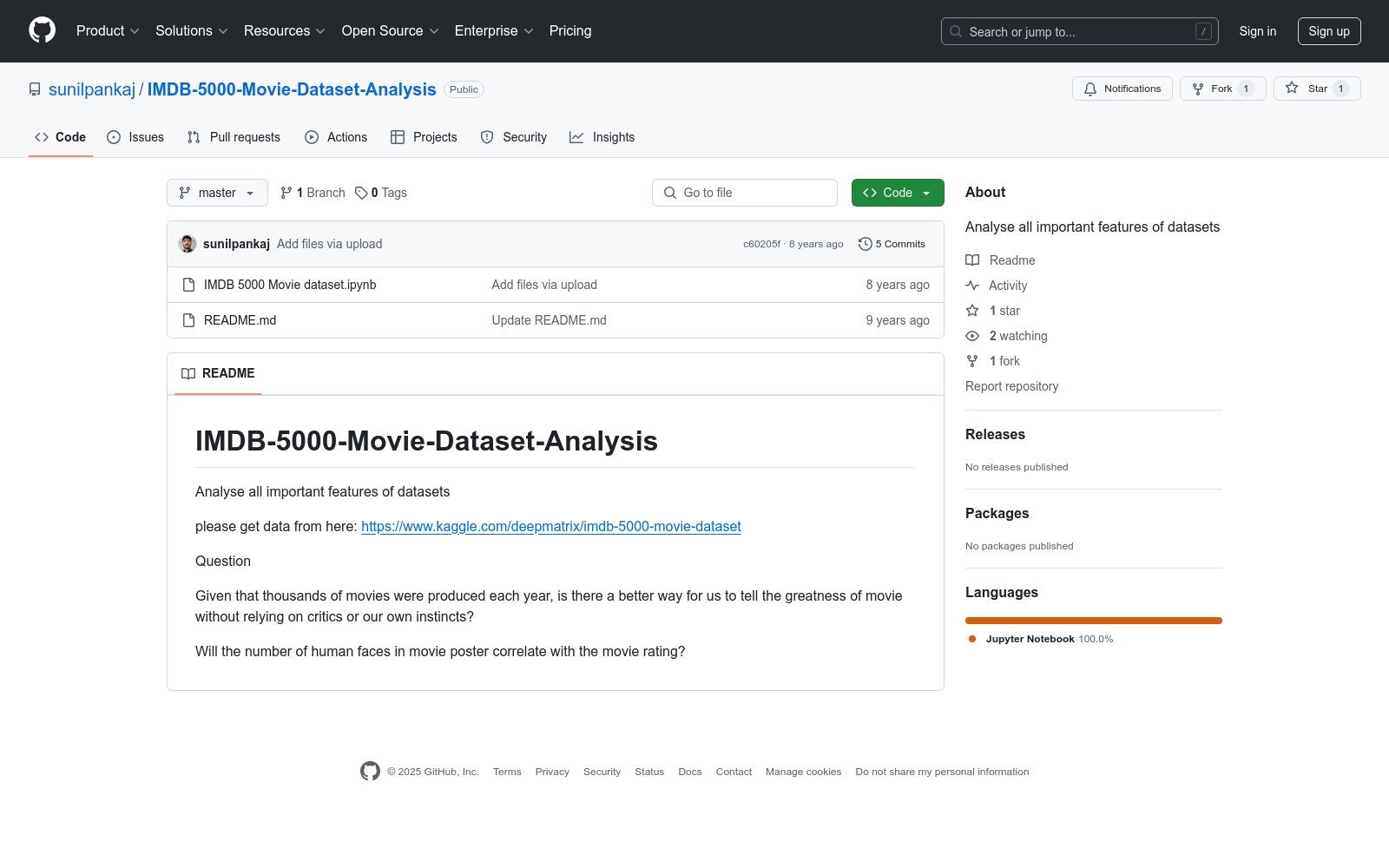This screenshot has height=868, width=1389.
Task: Click the branch icon next to 1 Branch
Action: 286,193
